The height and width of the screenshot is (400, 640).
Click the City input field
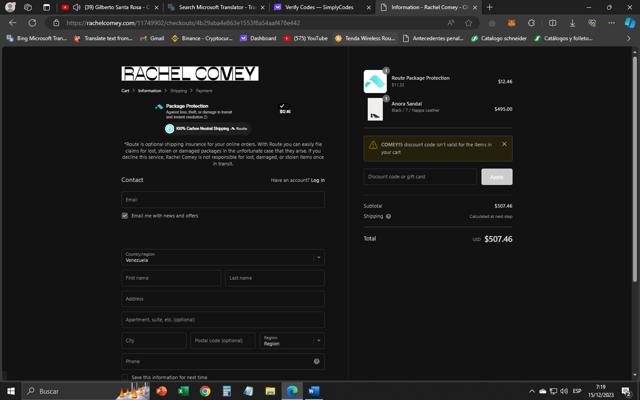154,340
